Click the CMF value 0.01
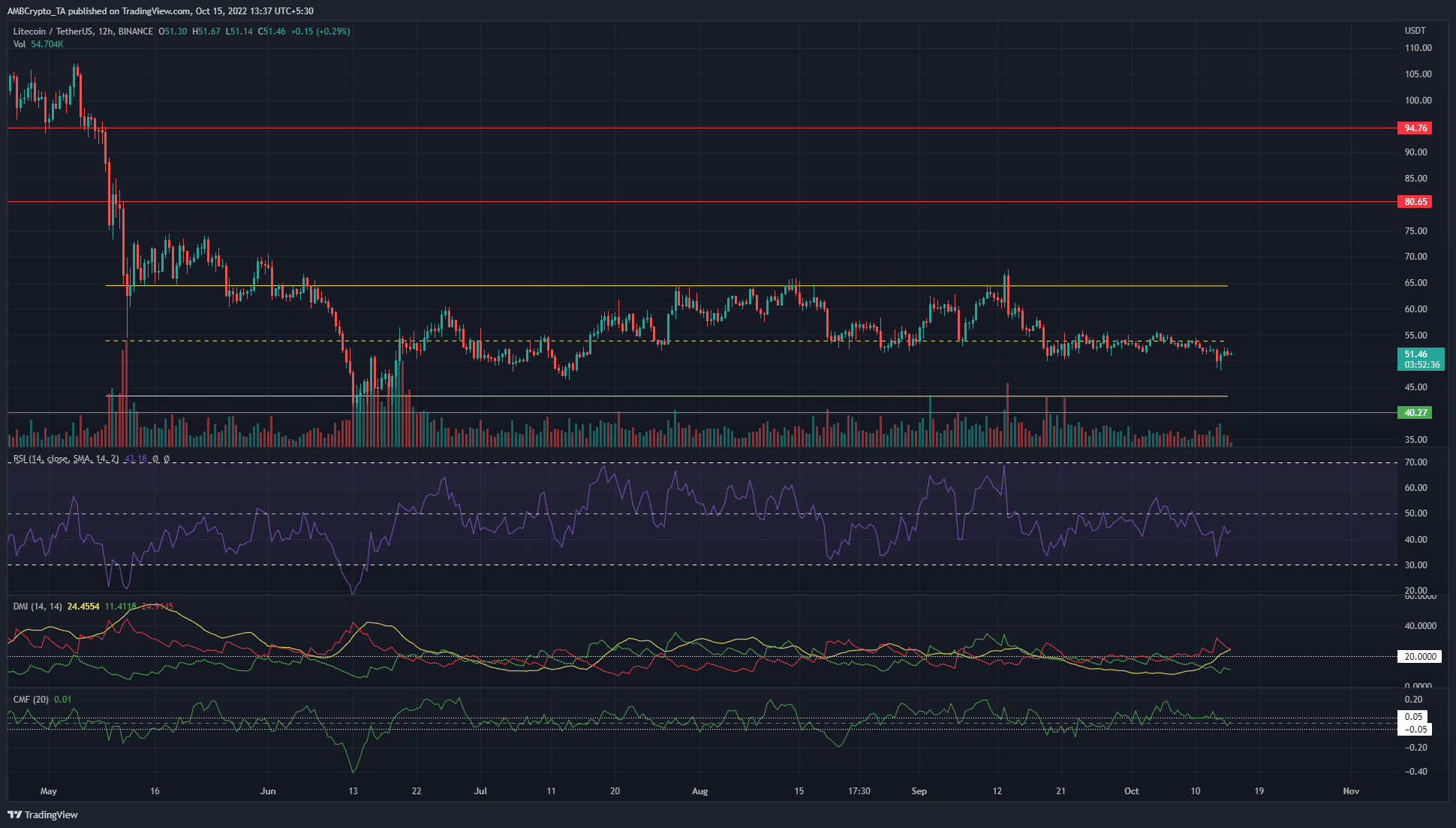Viewport: 1456px width, 828px height. point(64,698)
